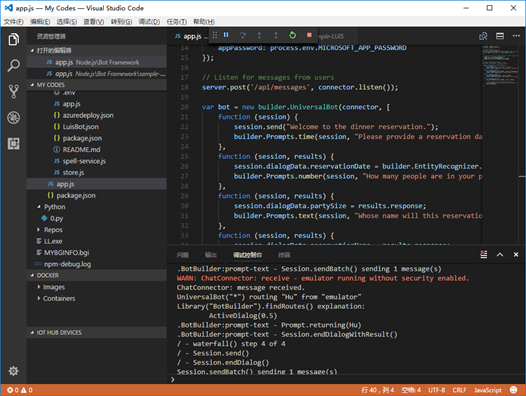Open MYBGINFO.bgi in the file tree
Image resolution: width=526 pixels, height=396 pixels.
[97, 253]
